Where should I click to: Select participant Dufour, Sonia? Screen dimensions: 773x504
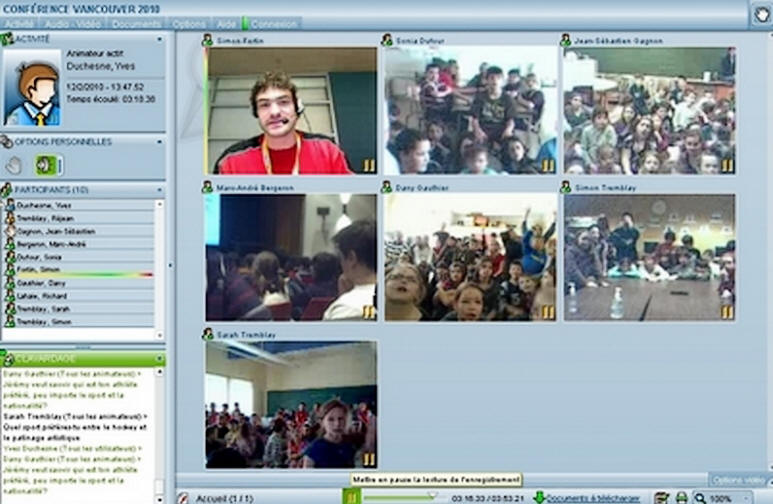pos(79,257)
